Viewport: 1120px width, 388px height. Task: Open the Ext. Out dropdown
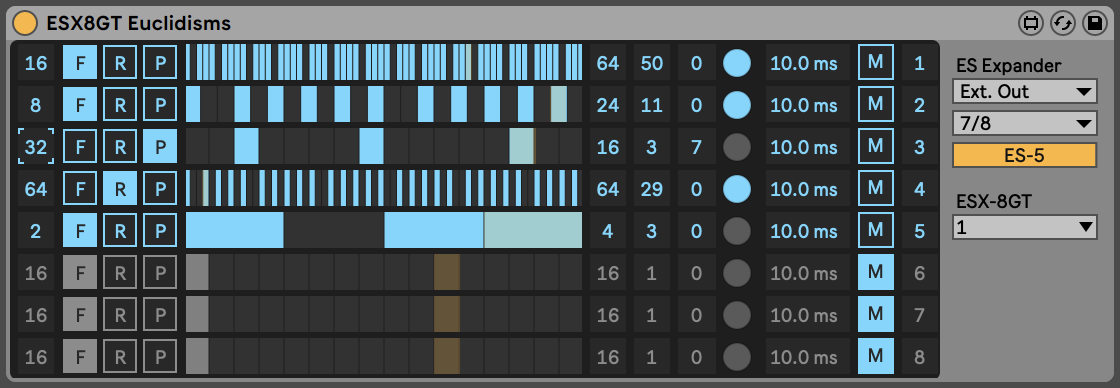point(1024,91)
